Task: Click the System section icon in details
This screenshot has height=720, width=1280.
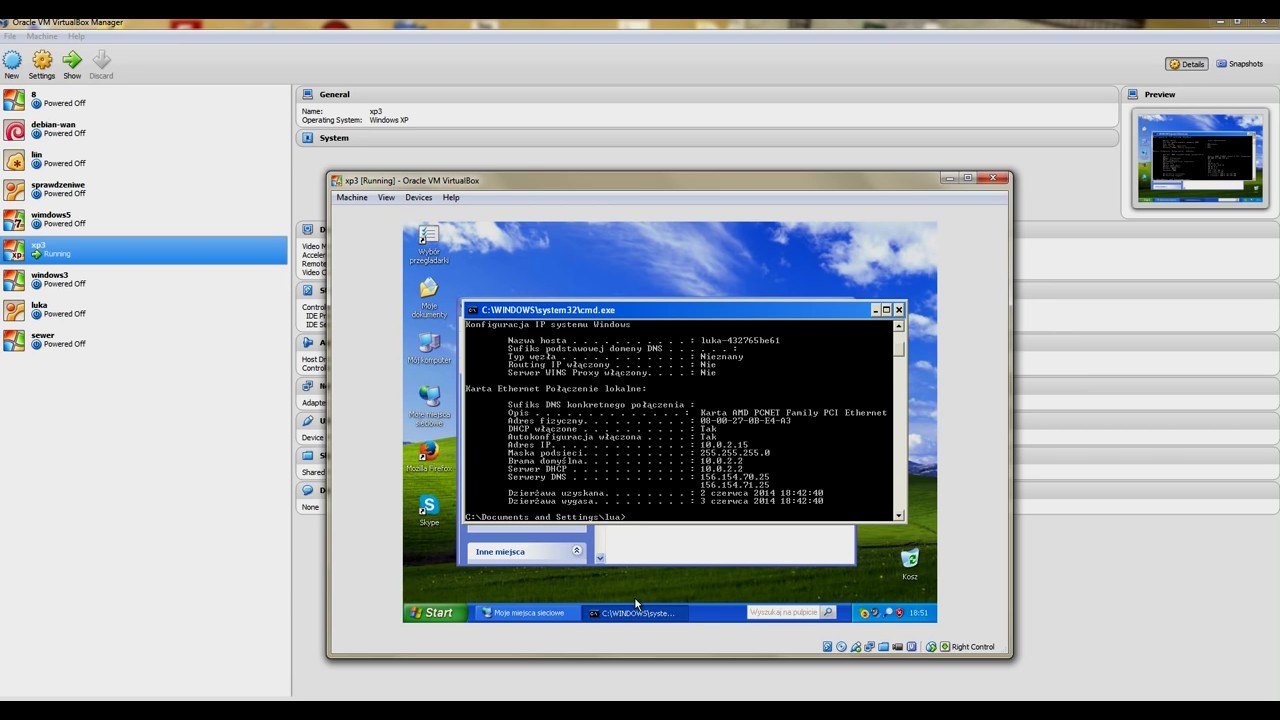Action: coord(307,138)
